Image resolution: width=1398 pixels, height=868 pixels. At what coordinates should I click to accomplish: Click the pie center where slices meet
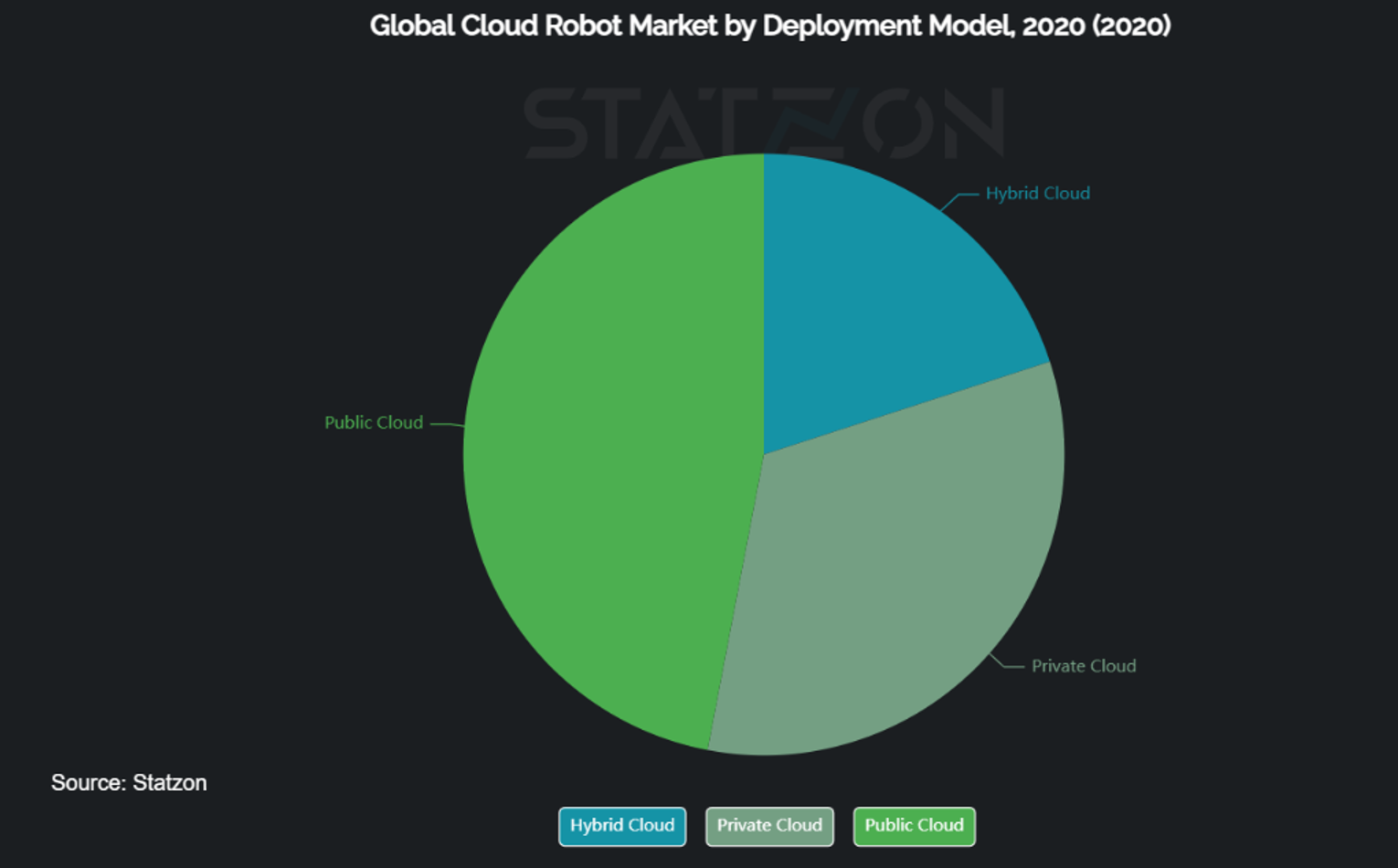pyautogui.click(x=764, y=454)
